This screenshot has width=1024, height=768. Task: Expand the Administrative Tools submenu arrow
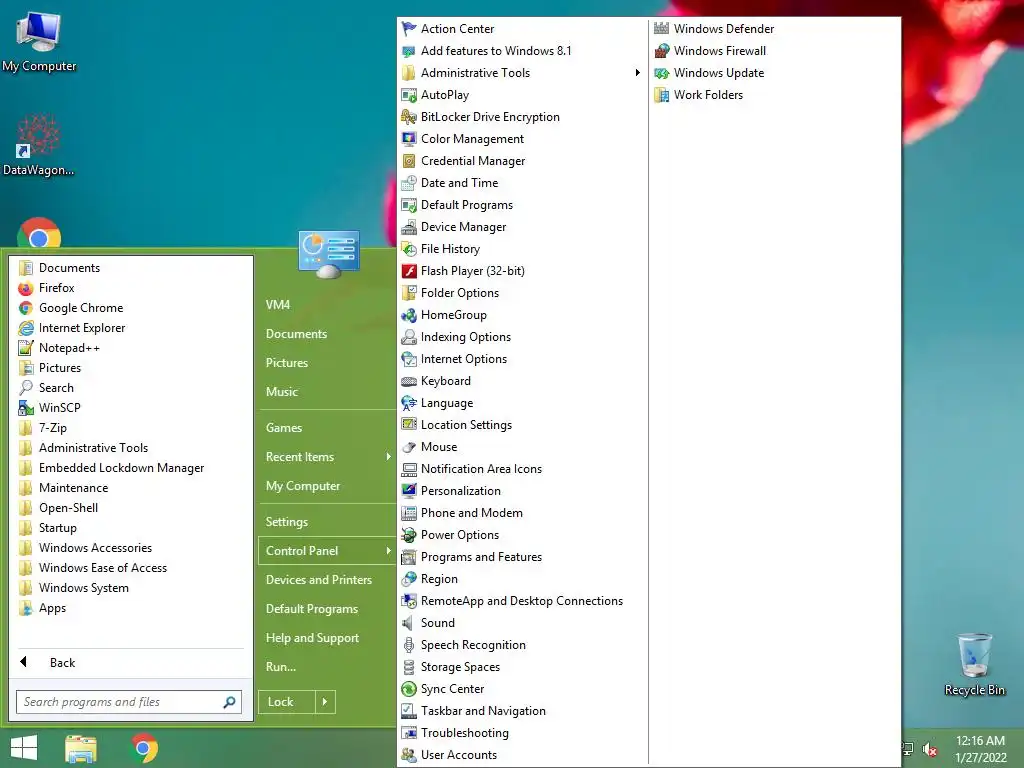637,72
